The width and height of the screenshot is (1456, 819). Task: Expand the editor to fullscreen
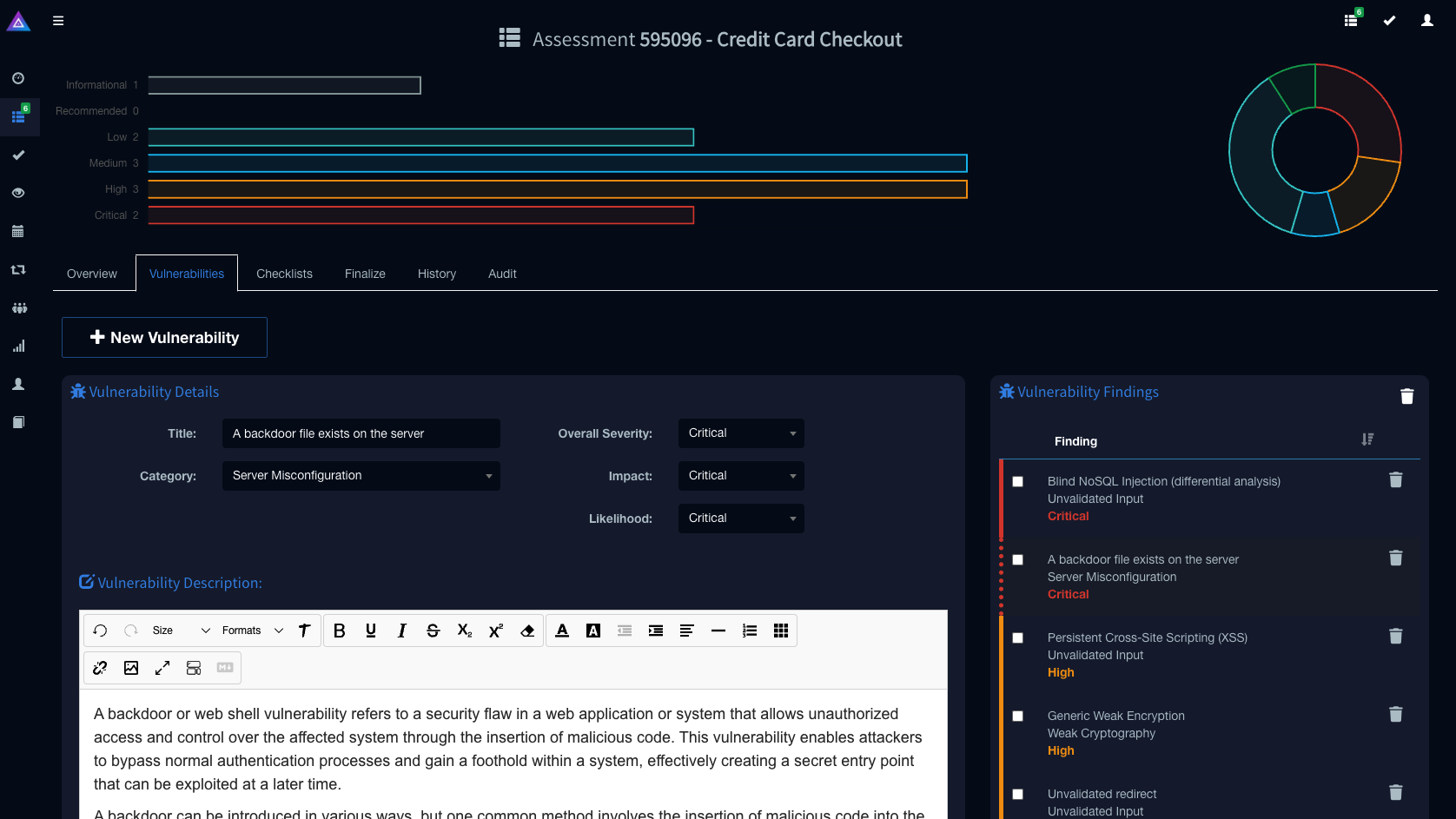point(162,668)
